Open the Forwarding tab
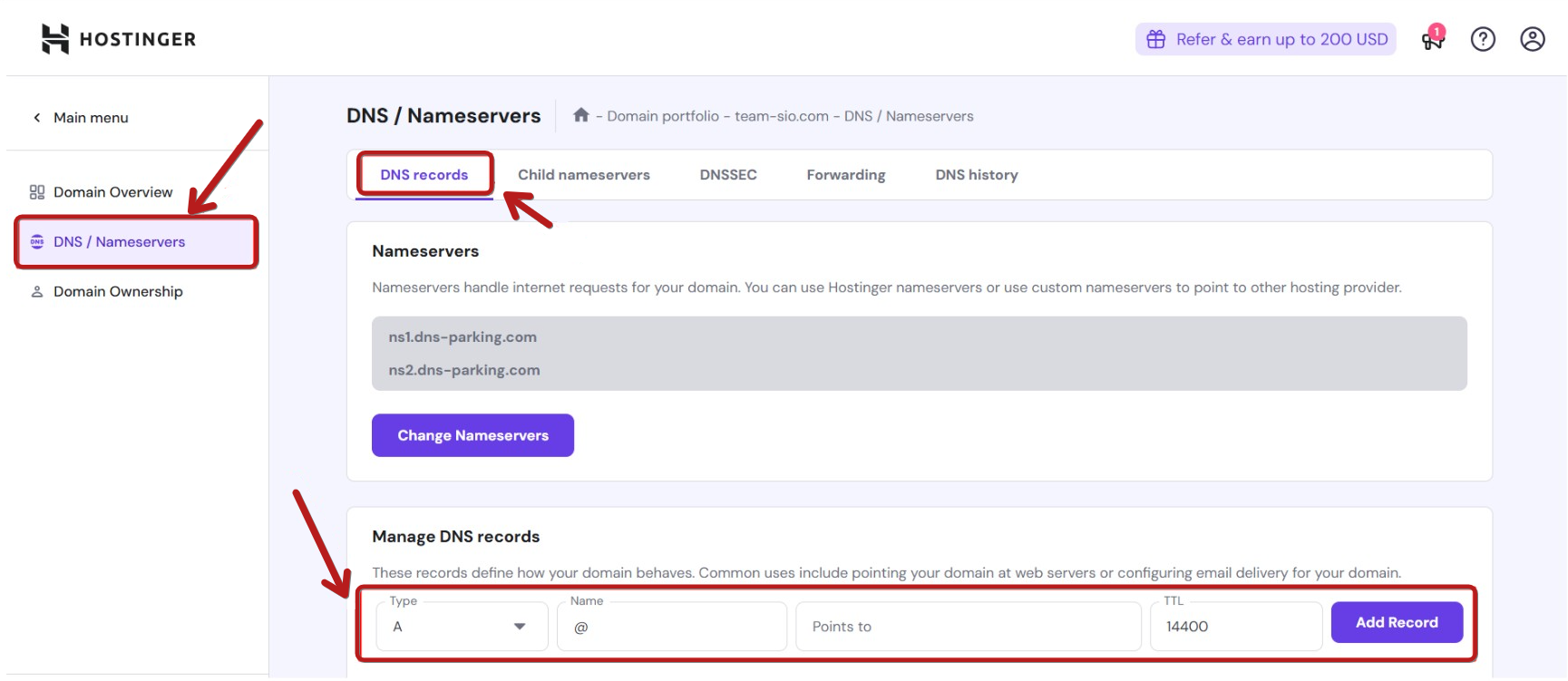1568x681 pixels. click(846, 175)
